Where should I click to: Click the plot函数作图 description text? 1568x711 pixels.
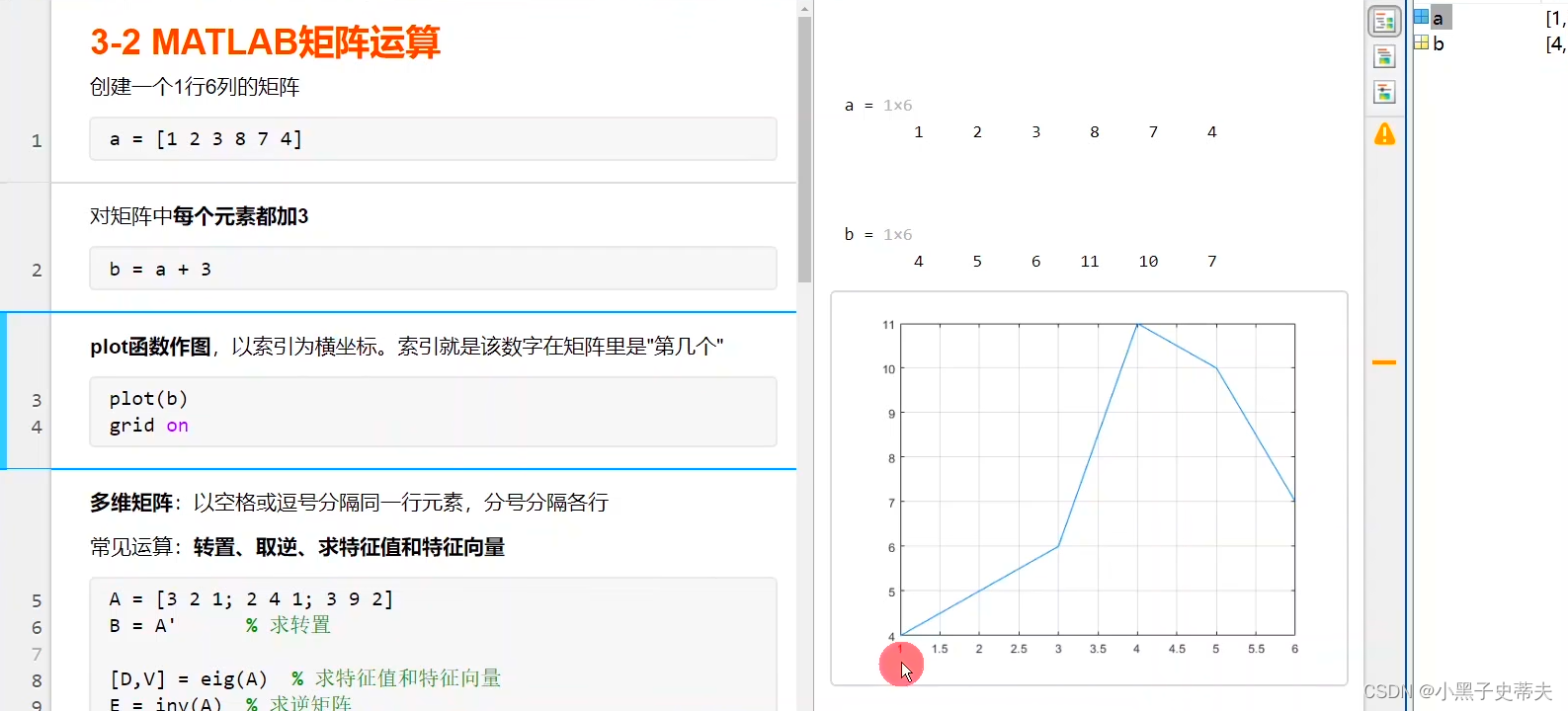(x=406, y=347)
